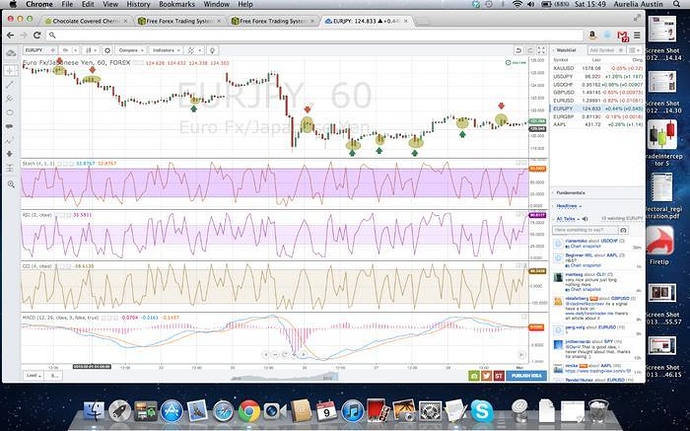This screenshot has width=690, height=431.
Task: Toggle chat sound speaker icon near All Talks
Action: (585, 218)
